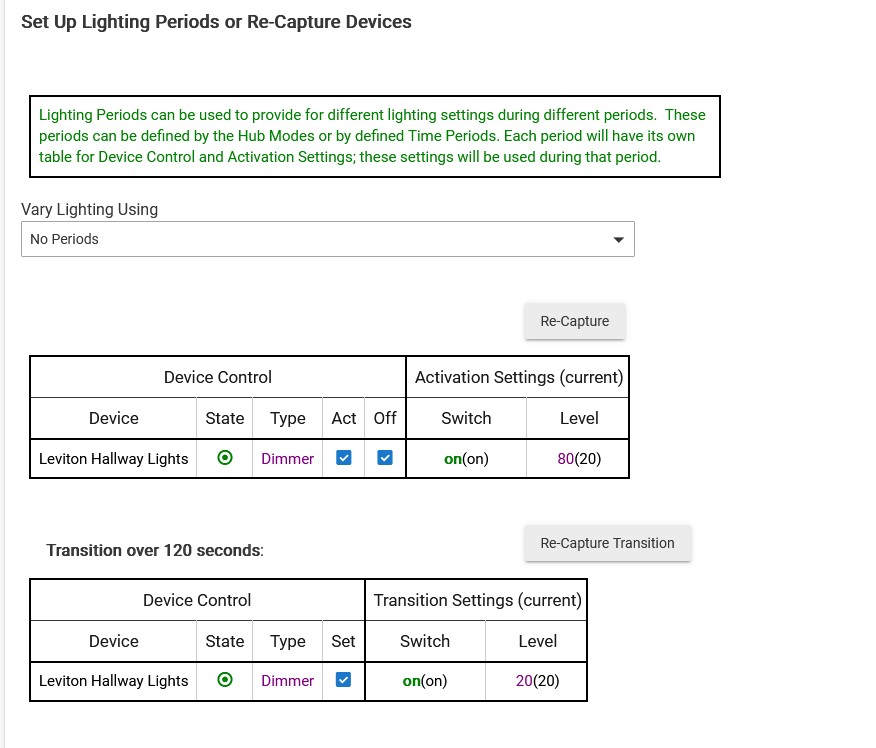Select Leviton Hallway Lights in the transition table
876x748 pixels.
113,680
